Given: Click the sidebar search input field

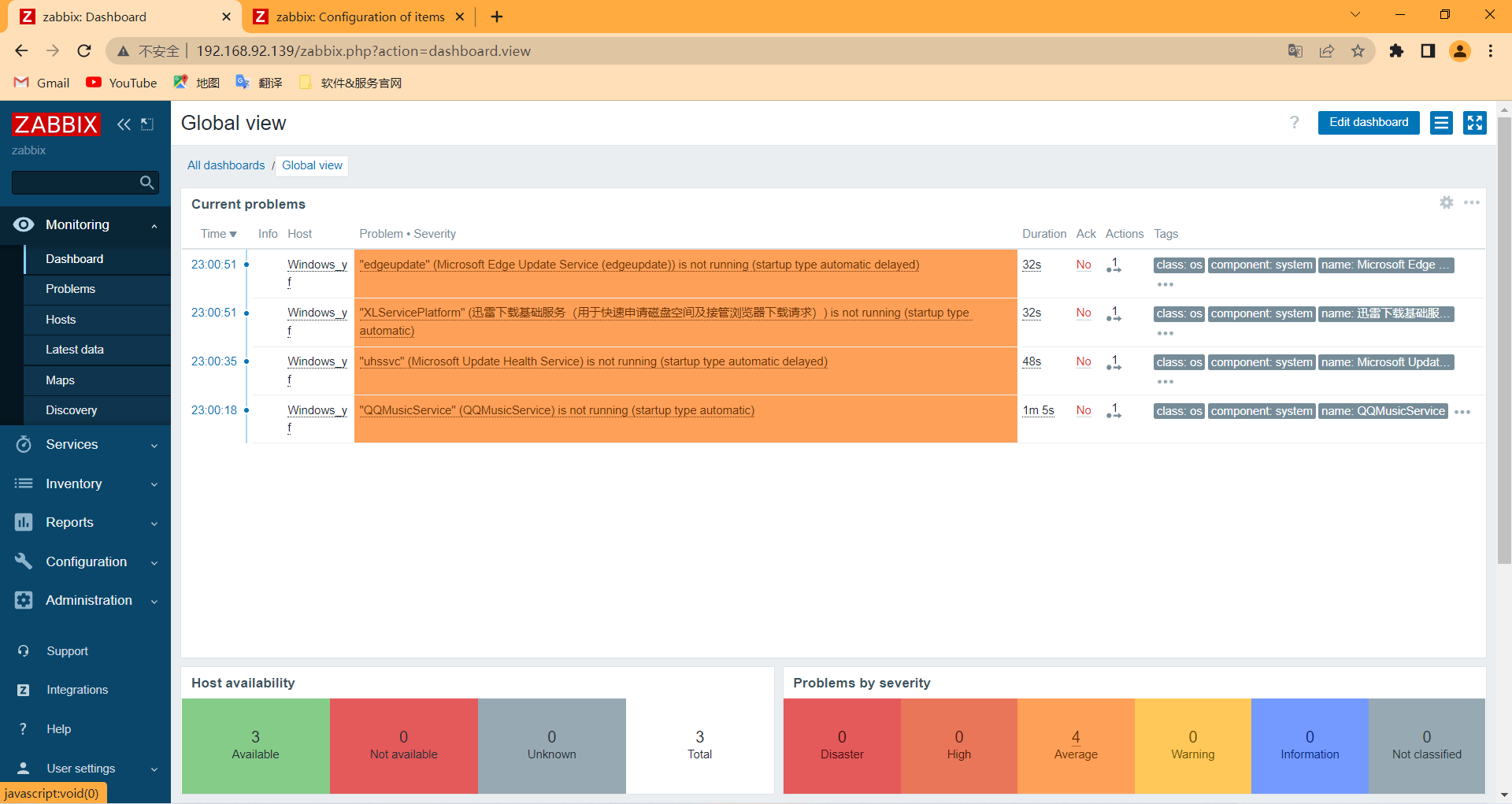Looking at the screenshot, I should pyautogui.click(x=75, y=183).
